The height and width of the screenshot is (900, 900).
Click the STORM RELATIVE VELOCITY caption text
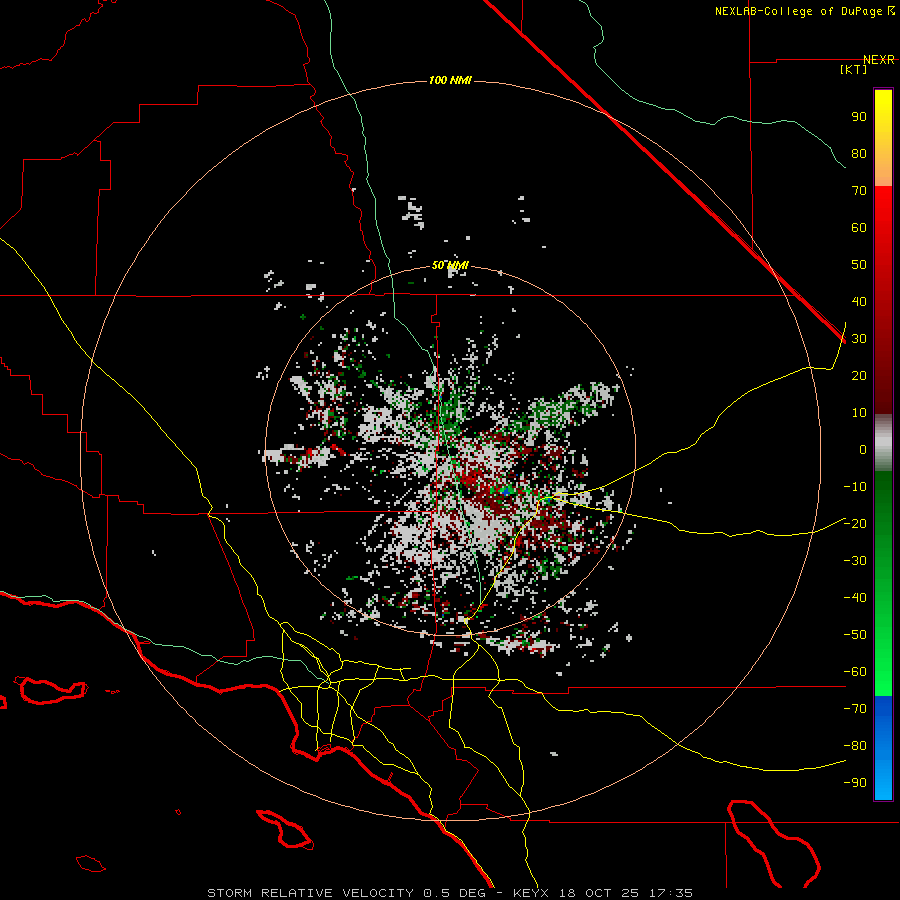(x=310, y=893)
